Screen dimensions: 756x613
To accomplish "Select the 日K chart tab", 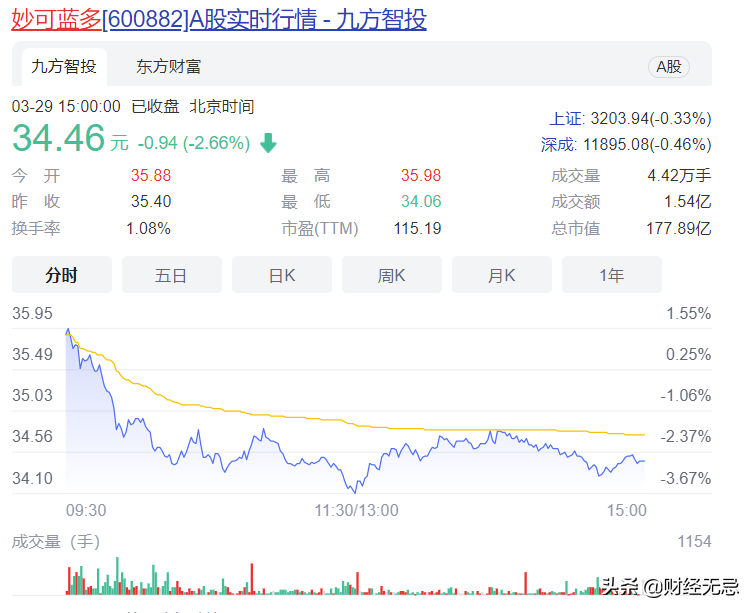I will coord(282,275).
